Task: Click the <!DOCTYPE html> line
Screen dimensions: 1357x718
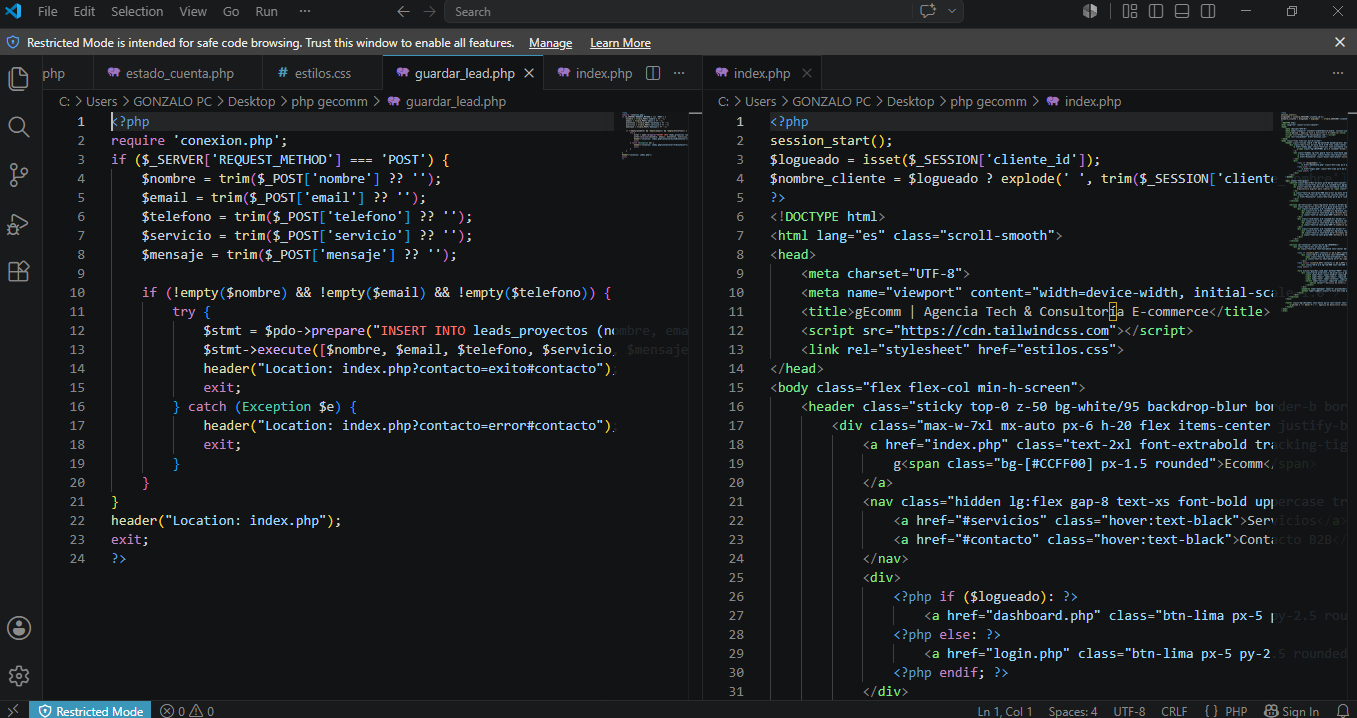Action: pyautogui.click(x=827, y=216)
